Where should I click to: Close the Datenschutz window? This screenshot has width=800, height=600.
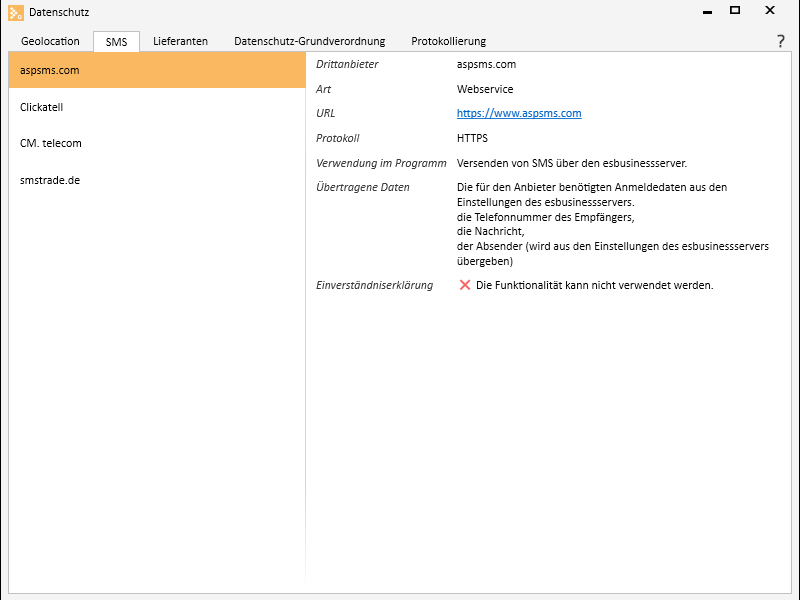tap(770, 10)
